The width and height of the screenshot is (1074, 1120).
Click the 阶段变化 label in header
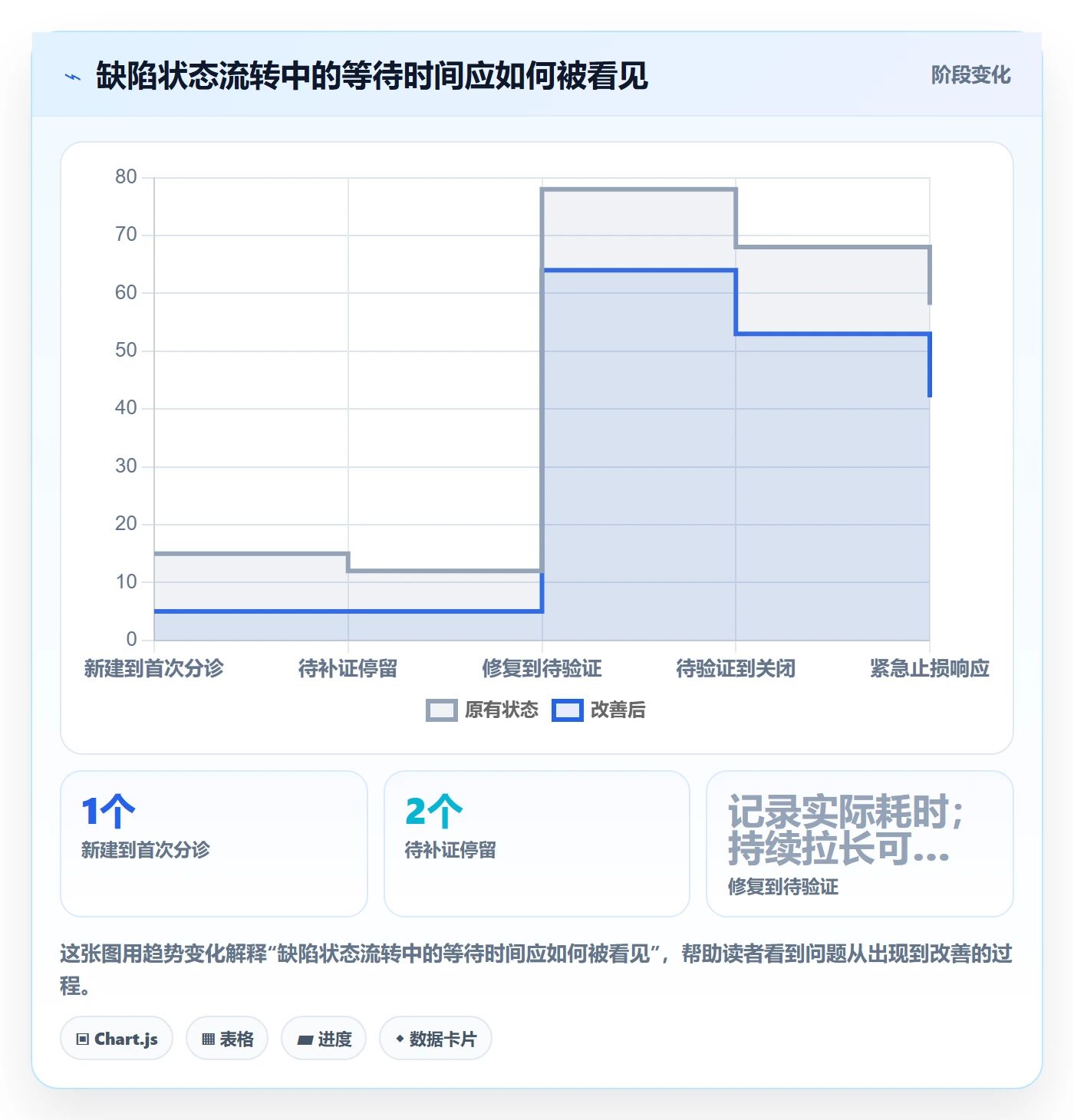pyautogui.click(x=971, y=75)
